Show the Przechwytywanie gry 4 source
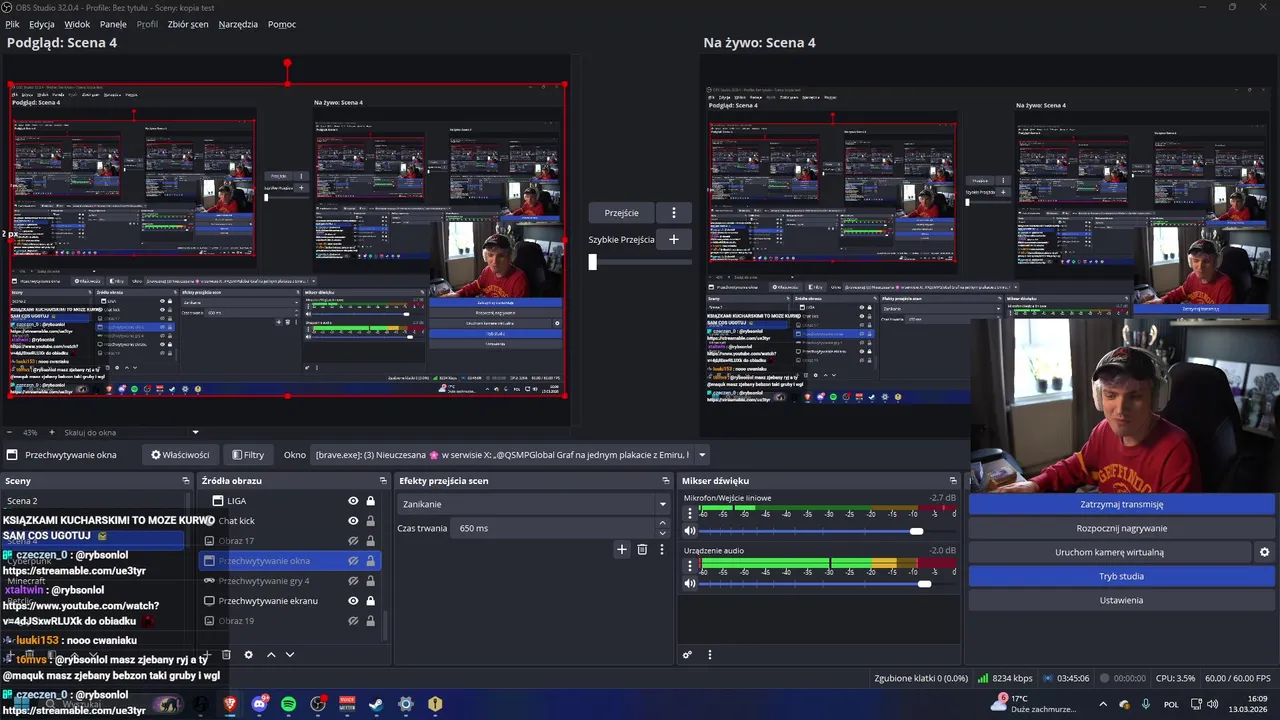 point(353,581)
